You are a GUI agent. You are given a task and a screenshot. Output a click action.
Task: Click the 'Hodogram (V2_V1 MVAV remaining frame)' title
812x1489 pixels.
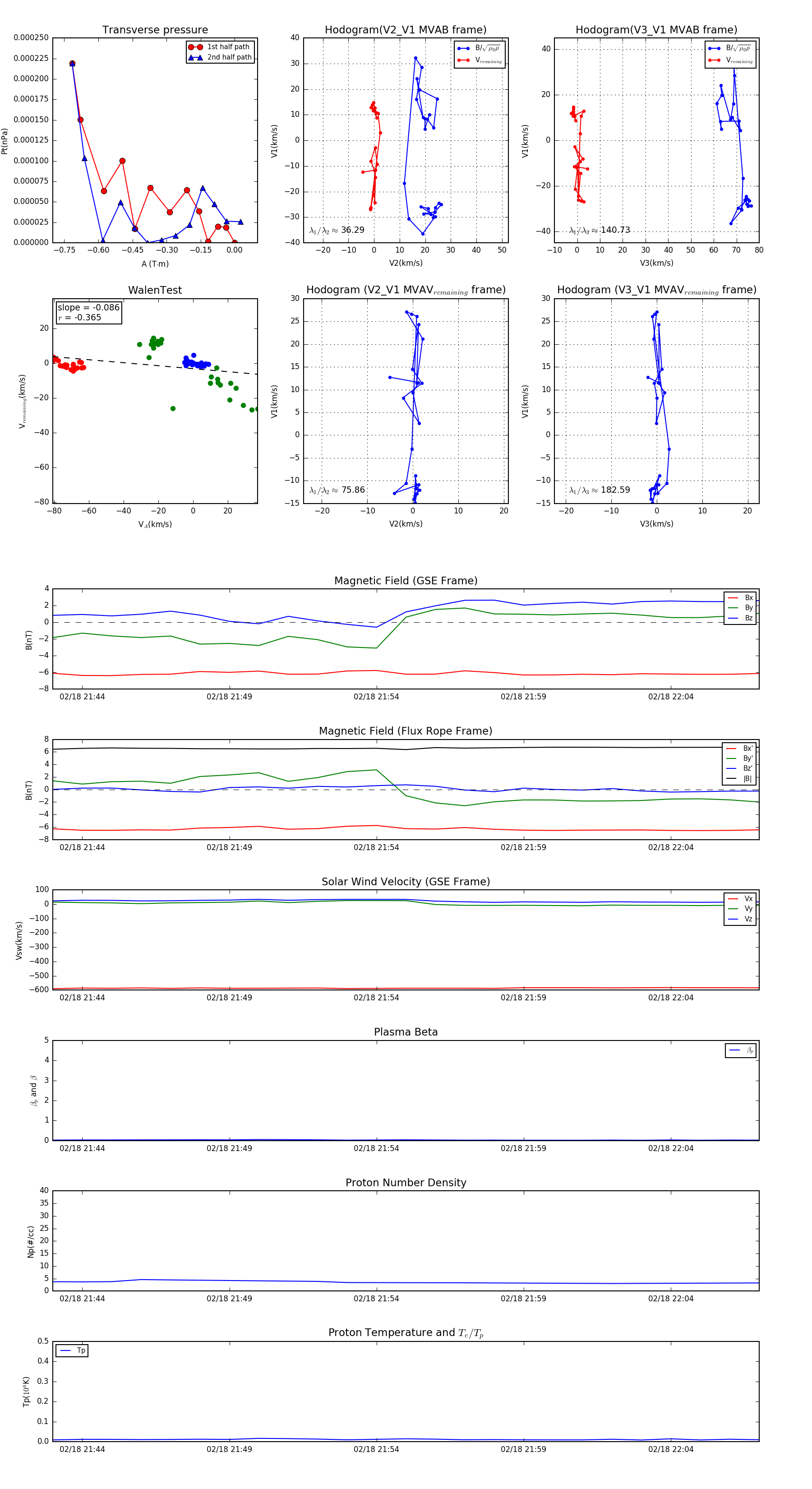(406, 290)
